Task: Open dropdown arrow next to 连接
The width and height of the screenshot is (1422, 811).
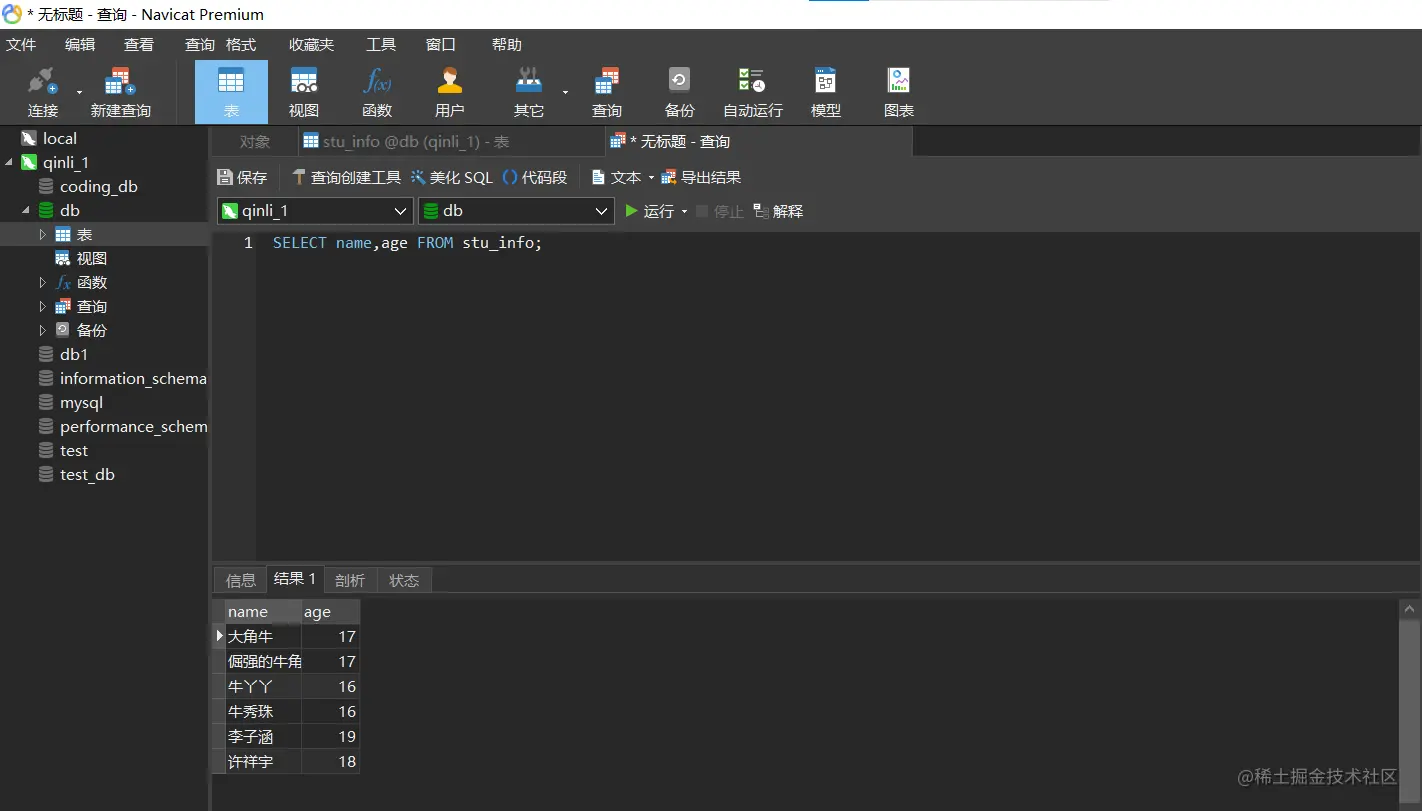Action: coord(79,92)
